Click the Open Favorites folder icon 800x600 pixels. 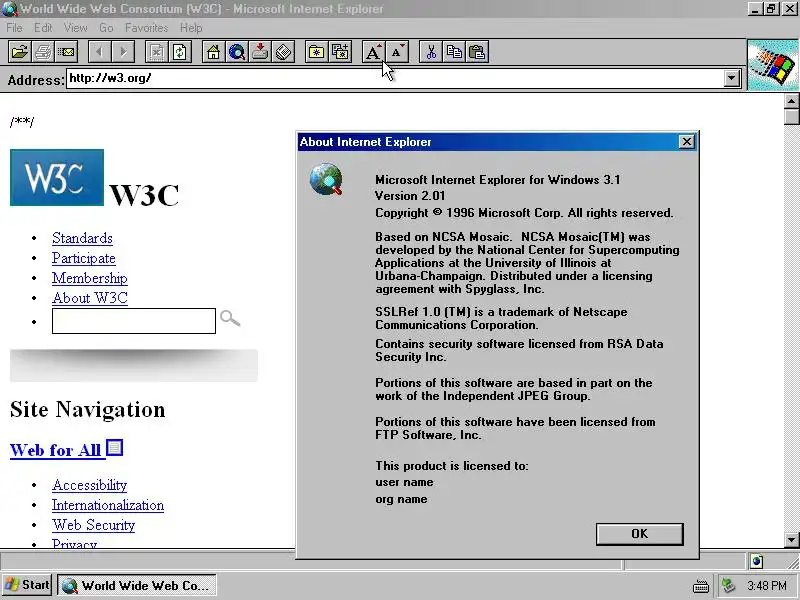[x=316, y=52]
